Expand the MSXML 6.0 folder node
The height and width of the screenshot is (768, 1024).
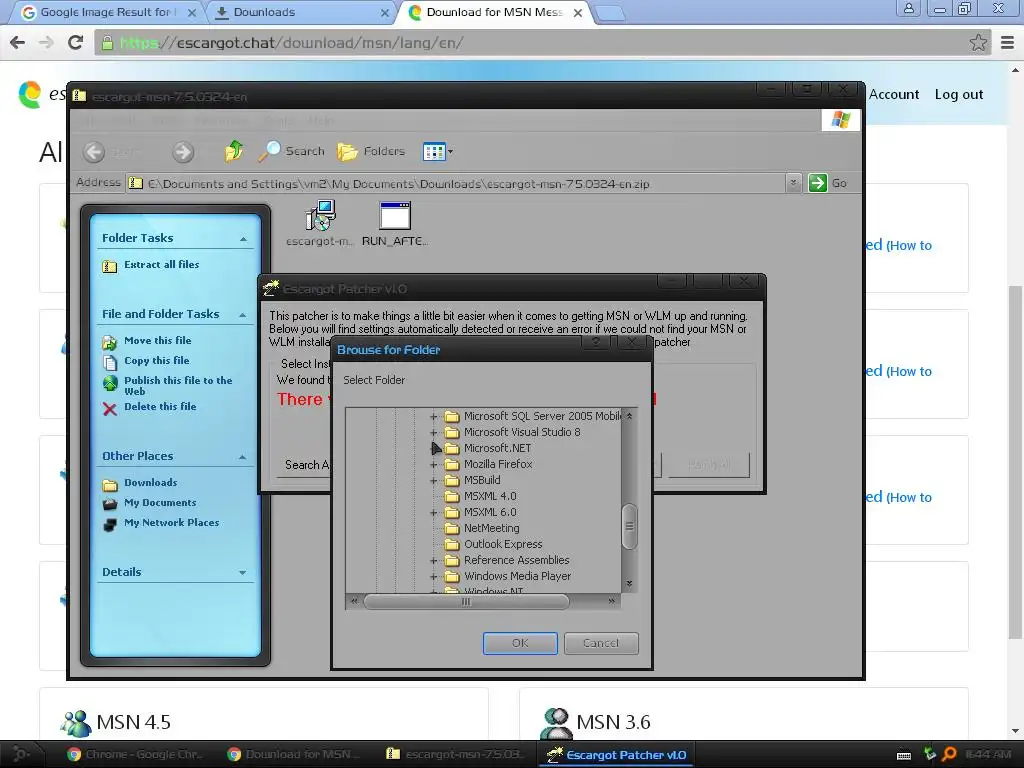pos(433,512)
